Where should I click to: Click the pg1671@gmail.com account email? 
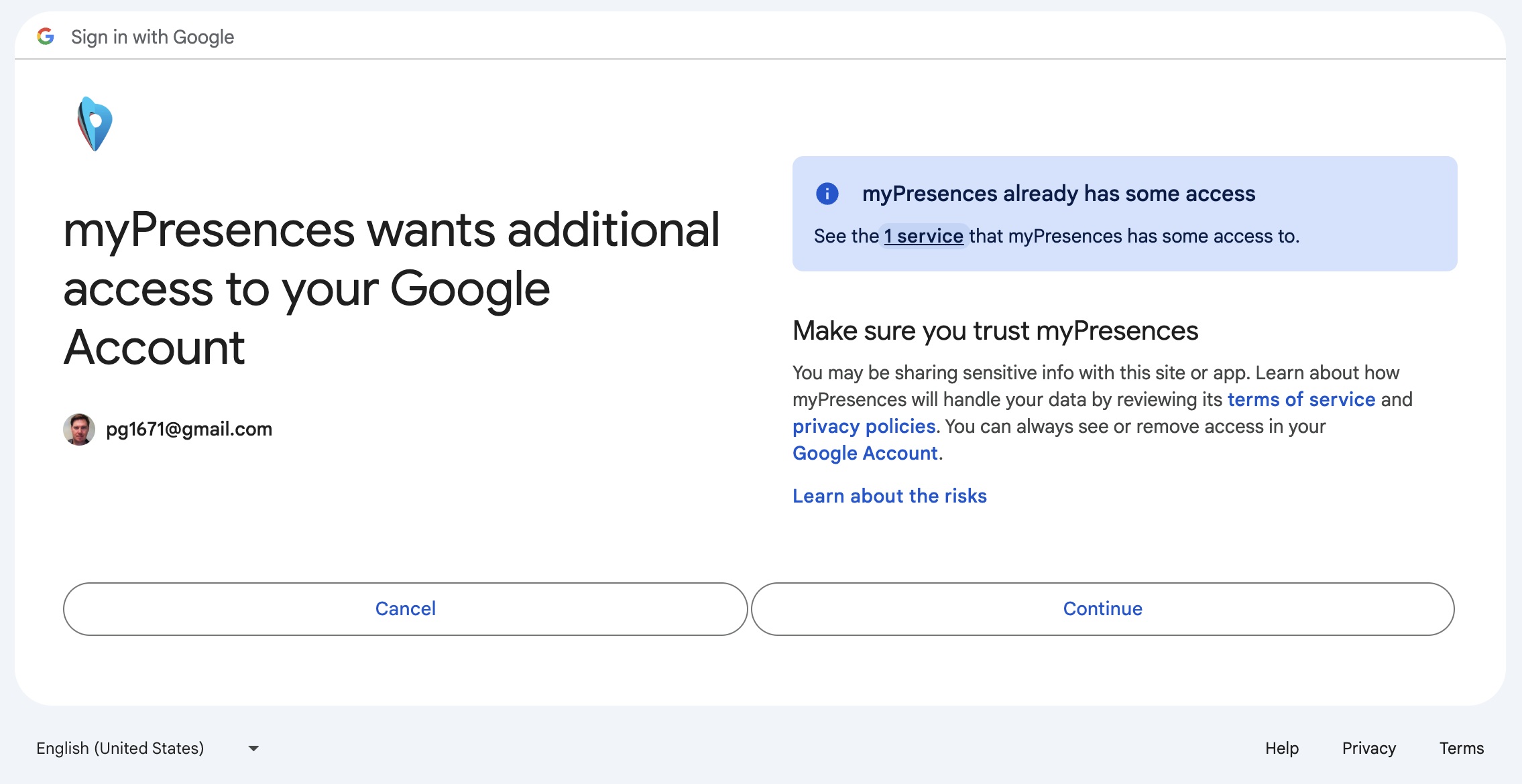189,429
